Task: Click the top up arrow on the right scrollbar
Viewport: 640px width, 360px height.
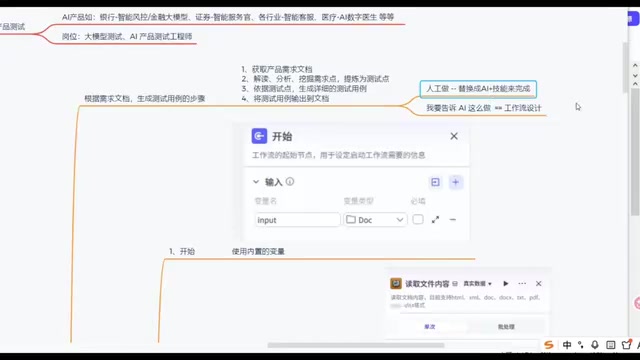Action: 635,65
